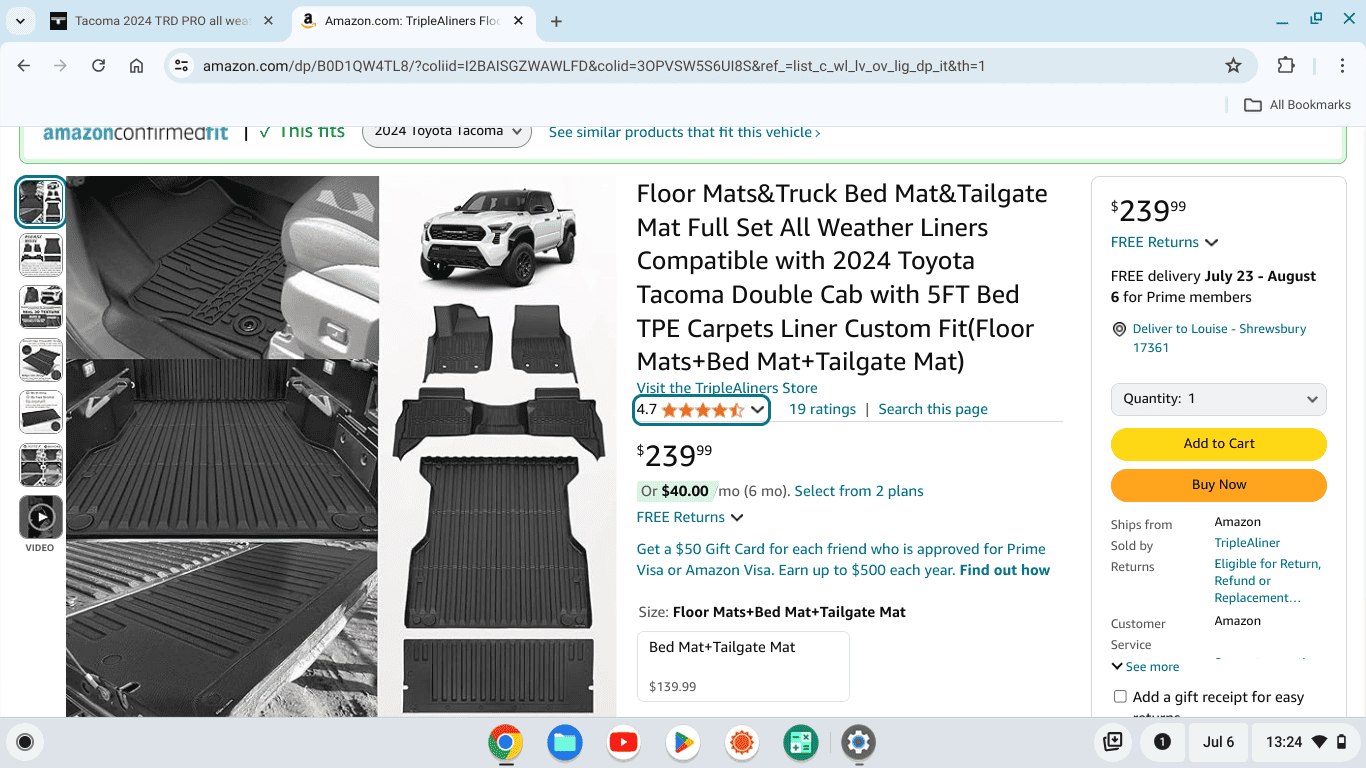
Task: Close the Tacoma 2024 TRD PRO tab
Action: (269, 21)
